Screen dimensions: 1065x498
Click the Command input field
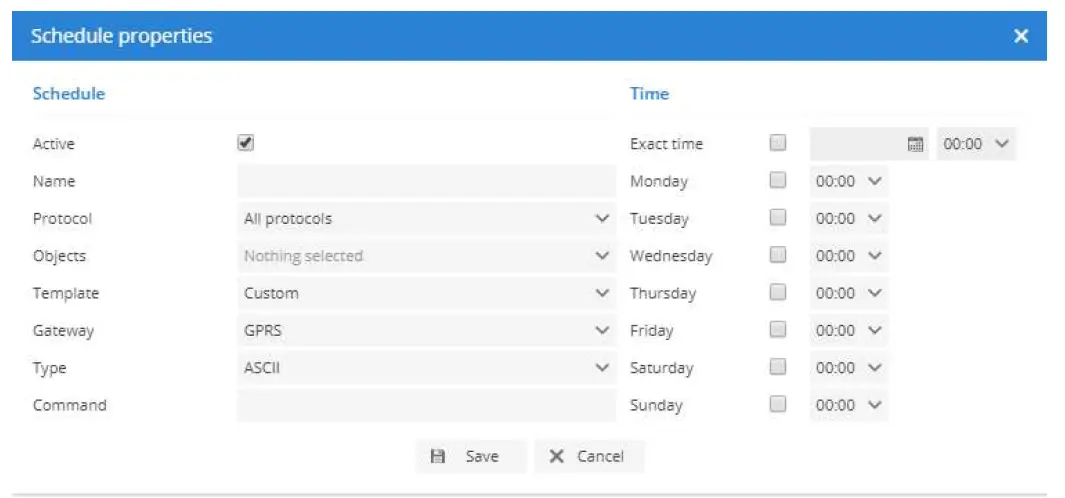coord(426,405)
